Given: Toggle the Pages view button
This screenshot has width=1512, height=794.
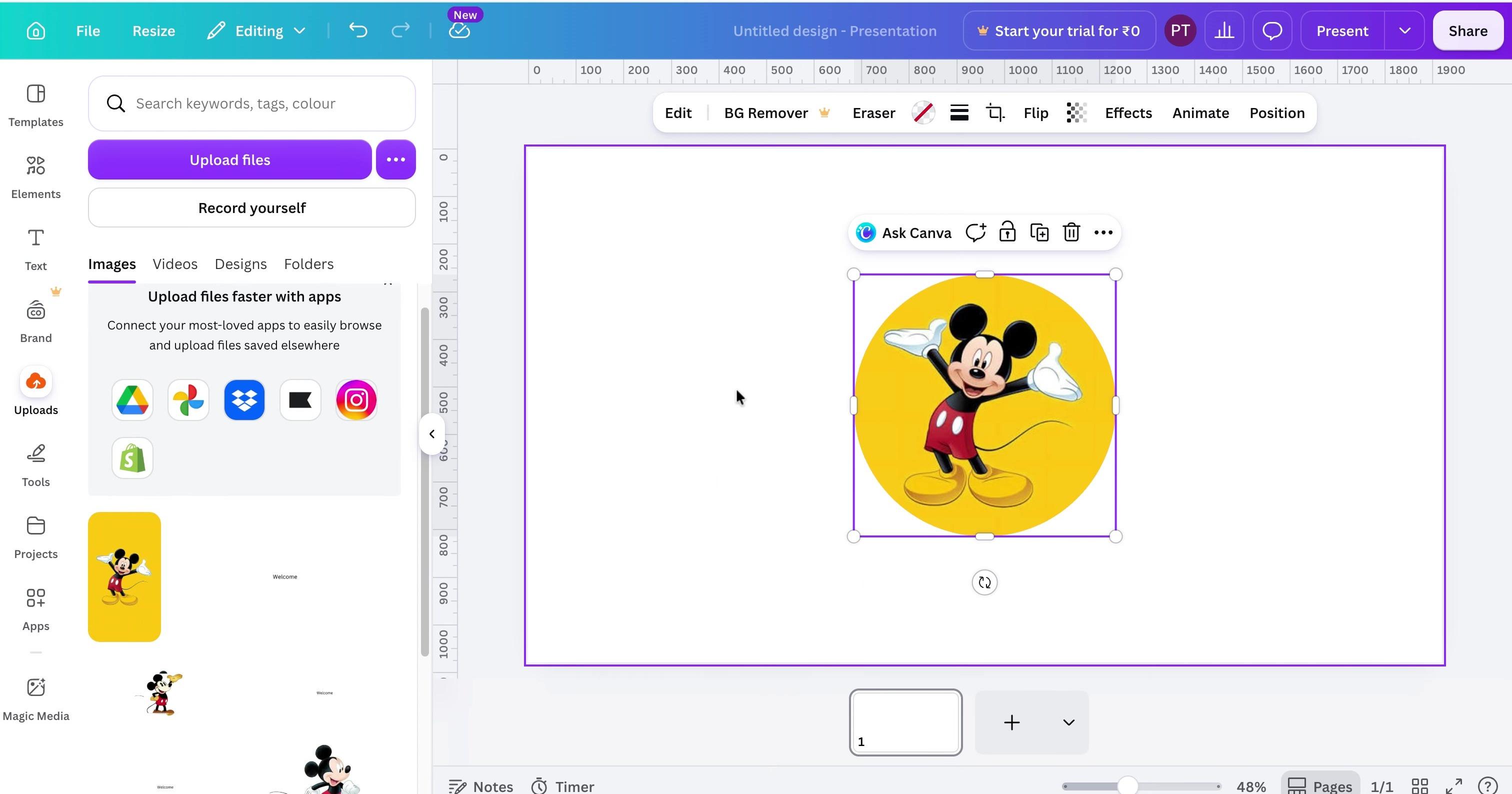Looking at the screenshot, I should pos(1319,785).
